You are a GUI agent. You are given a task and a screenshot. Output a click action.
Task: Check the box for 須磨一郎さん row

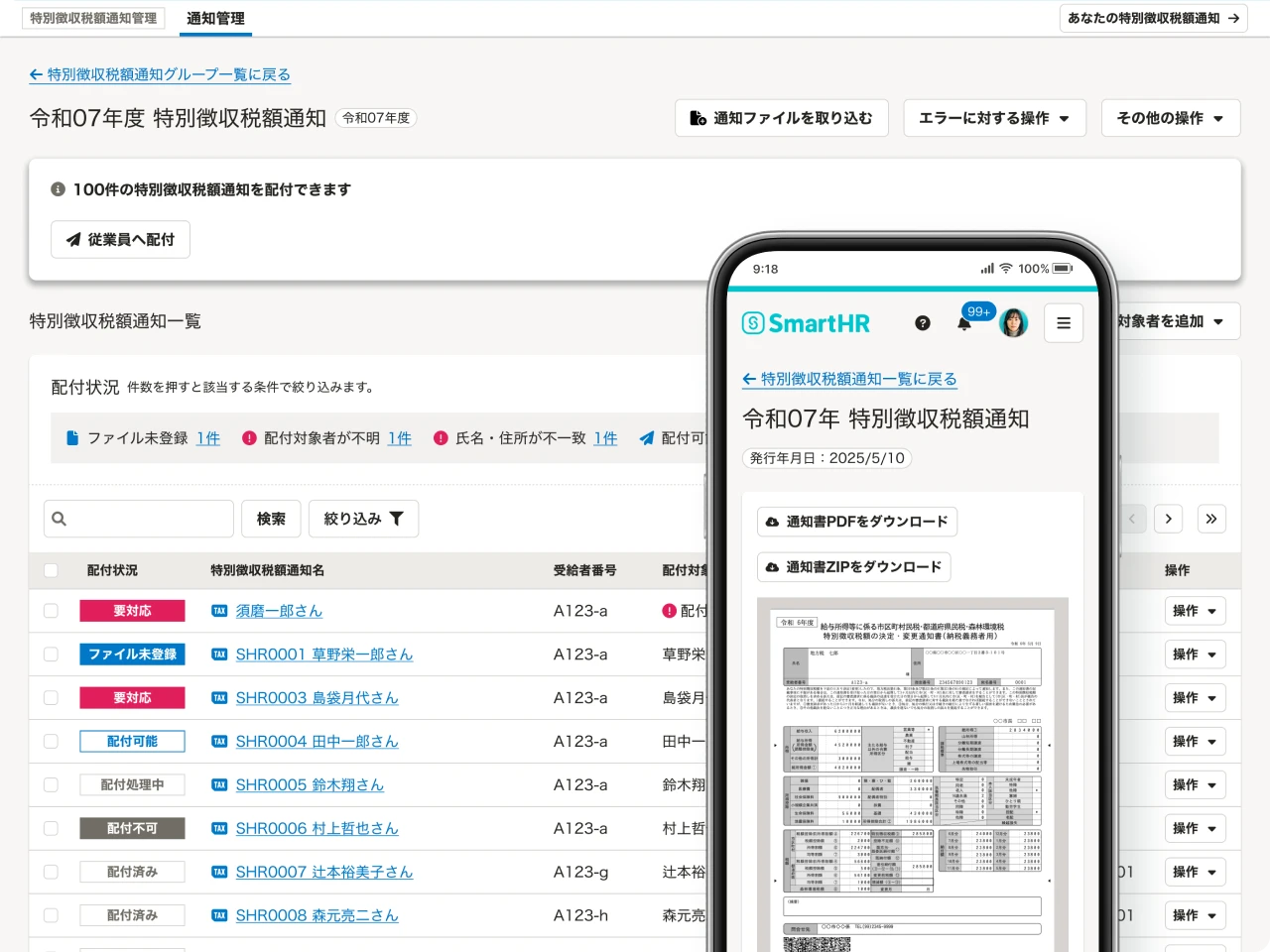pyautogui.click(x=51, y=611)
